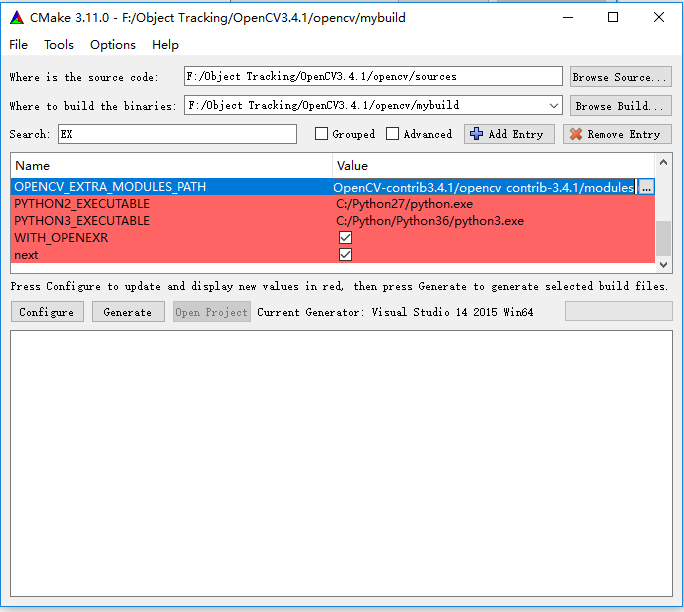Screen dimensions: 684x612
Task: Click the C:/Python27/python.exe value
Action: tap(404, 204)
